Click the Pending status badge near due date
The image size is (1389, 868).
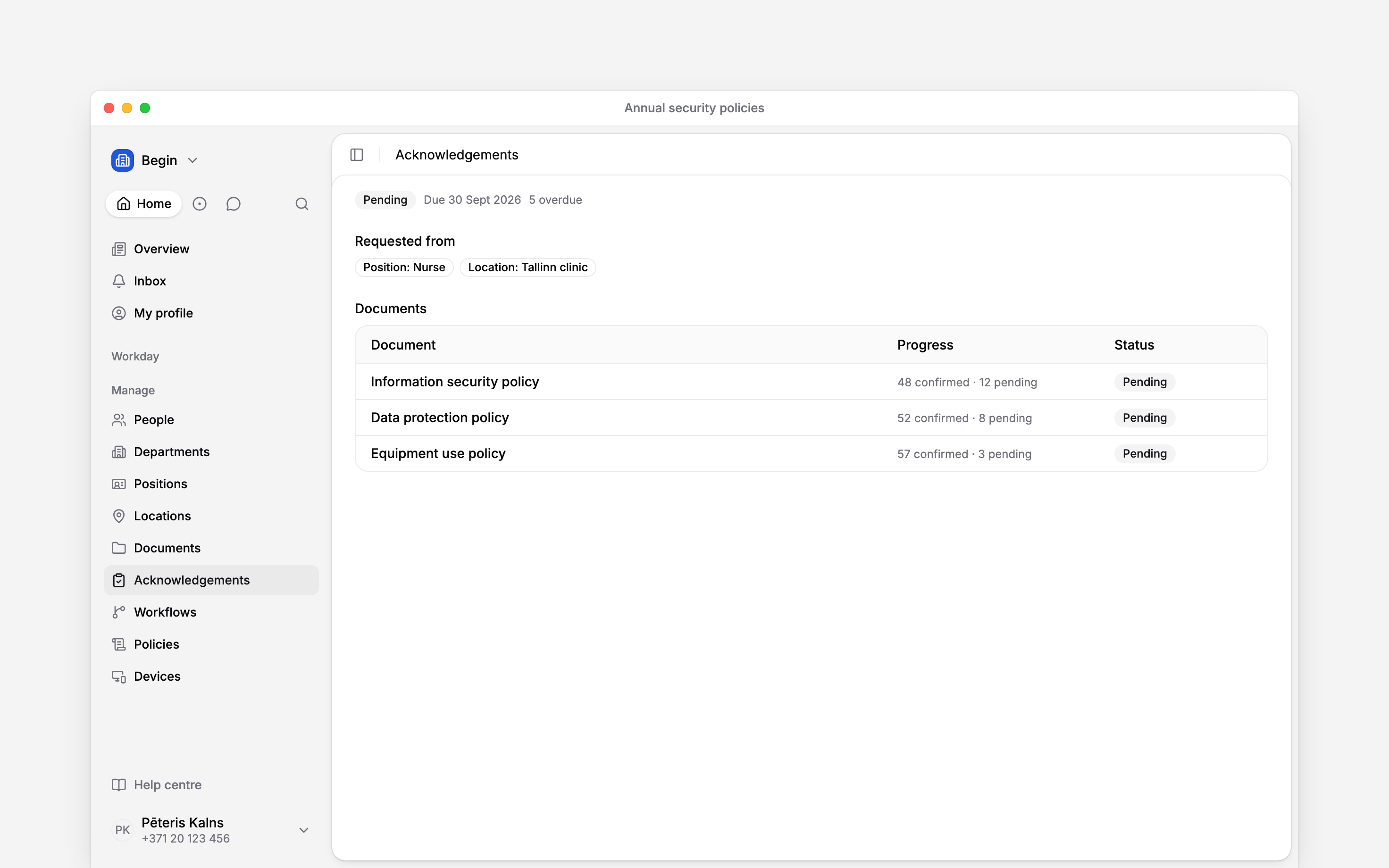(x=385, y=200)
